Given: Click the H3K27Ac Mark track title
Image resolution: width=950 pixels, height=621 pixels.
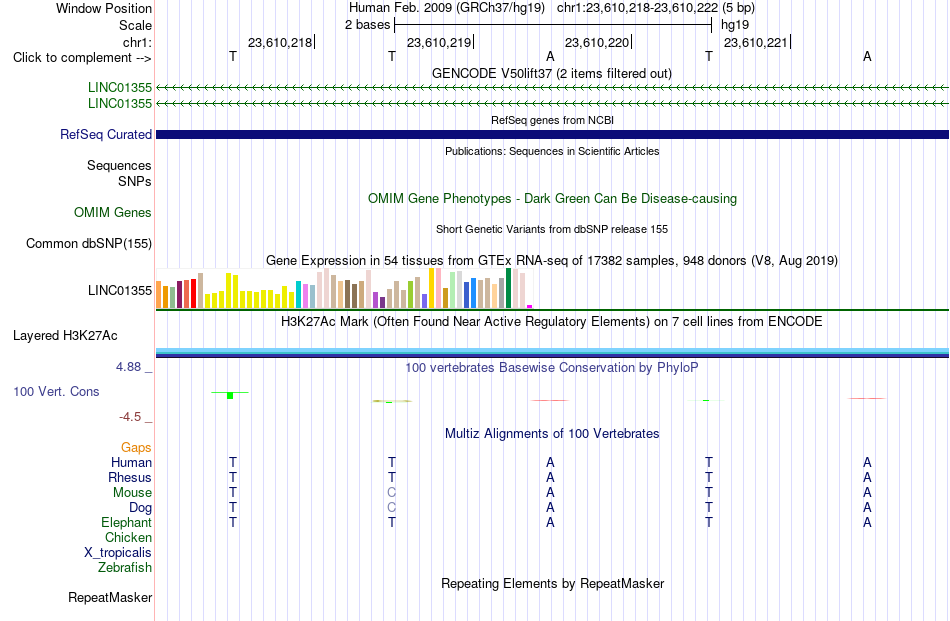Looking at the screenshot, I should click(552, 321).
